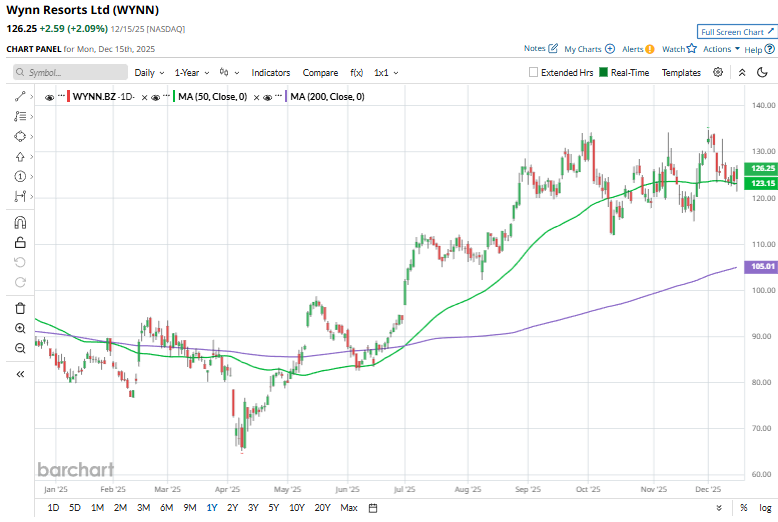Image resolution: width=778 pixels, height=522 pixels.
Task: Open the calendar date range picker
Action: [x=373, y=508]
